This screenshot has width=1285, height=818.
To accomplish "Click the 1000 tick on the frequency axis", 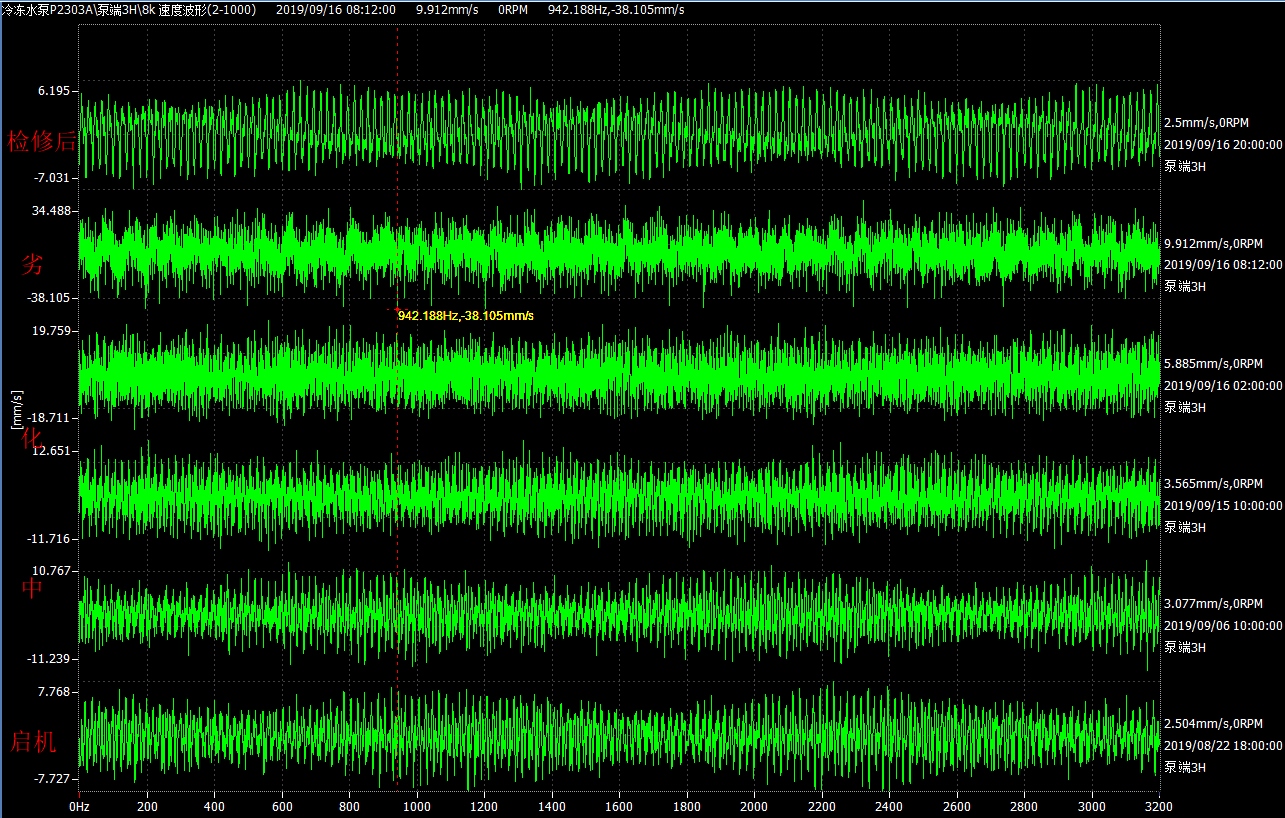I will point(416,806).
